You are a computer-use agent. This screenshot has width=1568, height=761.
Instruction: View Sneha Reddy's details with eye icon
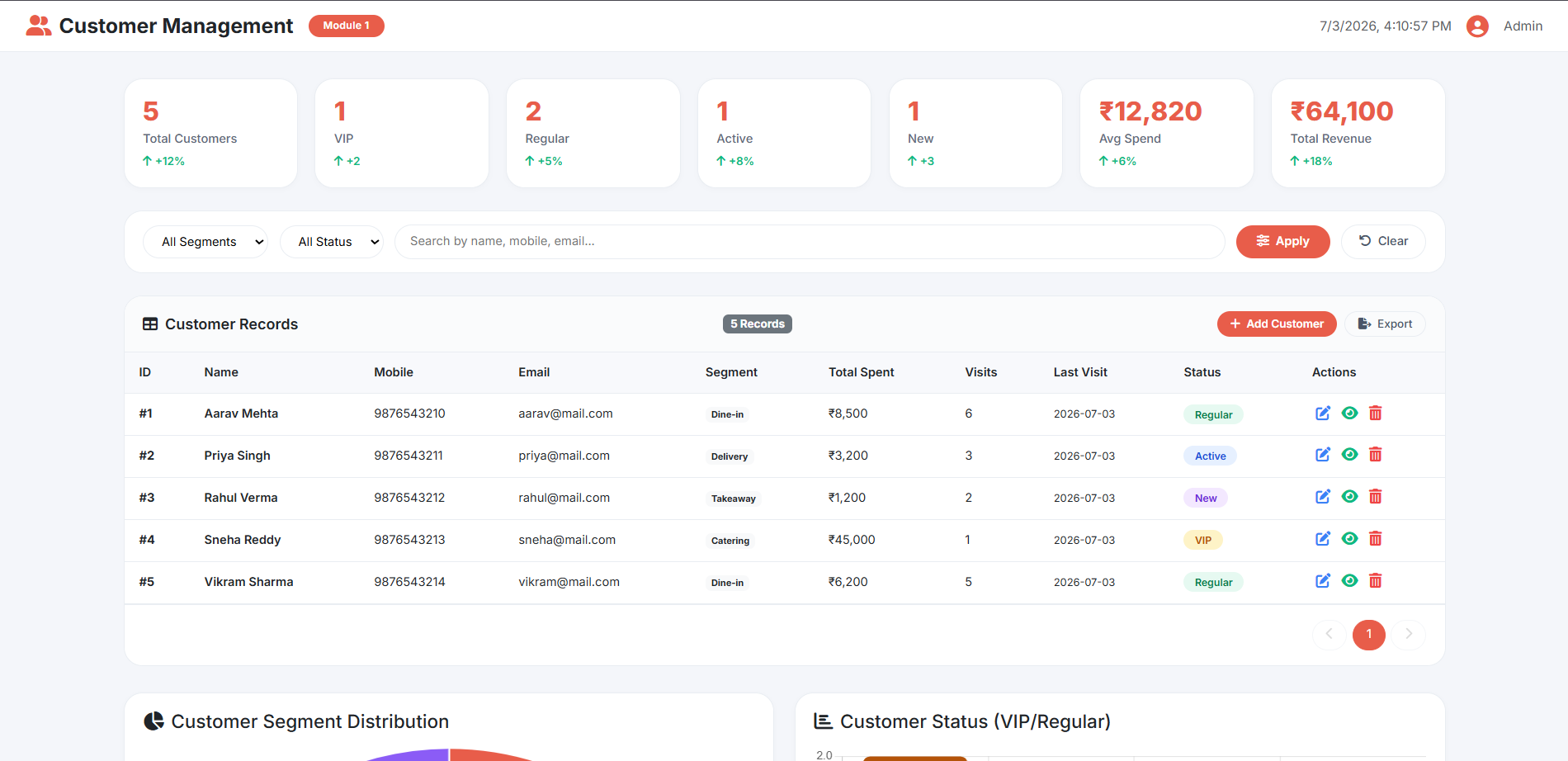tap(1349, 539)
